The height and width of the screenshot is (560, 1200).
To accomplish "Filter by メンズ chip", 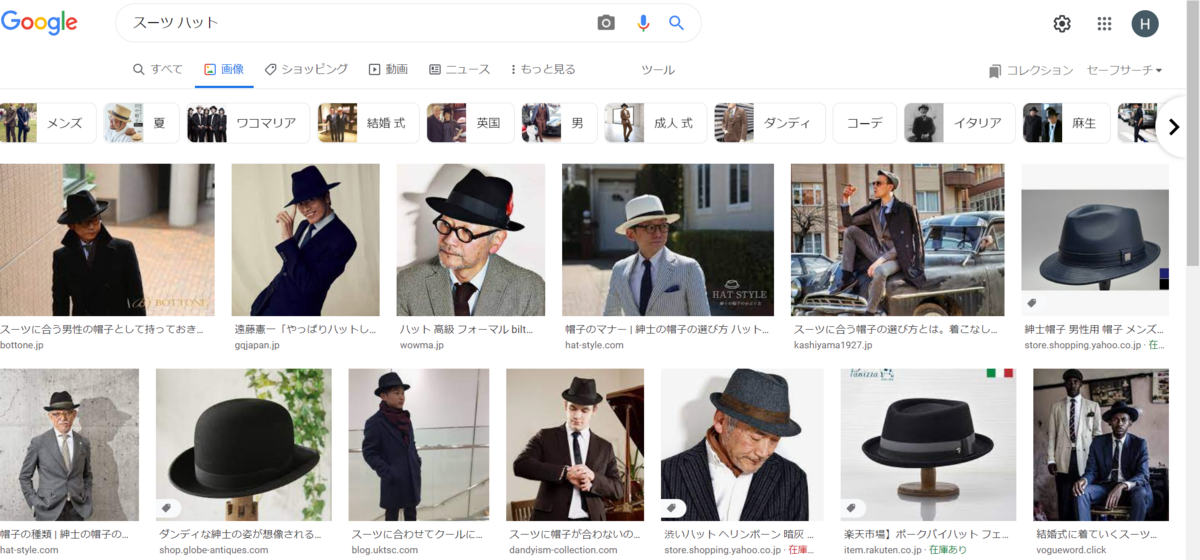I will coord(48,123).
